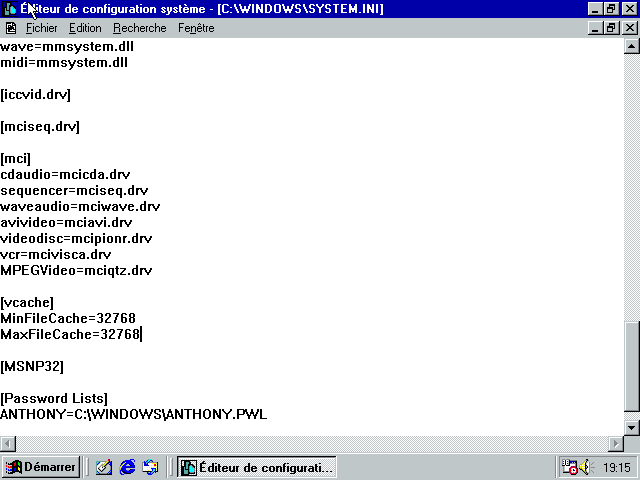Minimize the Éditeur de configuration système window

596,9
